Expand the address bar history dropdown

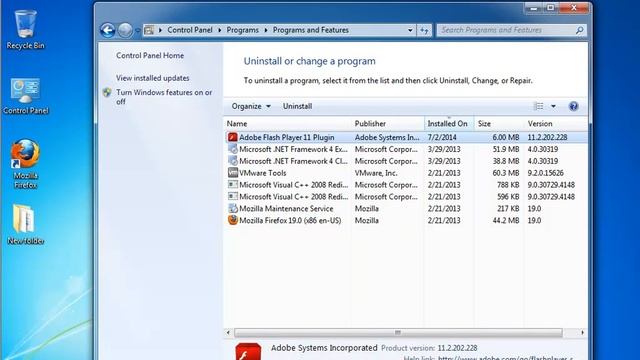click(410, 30)
